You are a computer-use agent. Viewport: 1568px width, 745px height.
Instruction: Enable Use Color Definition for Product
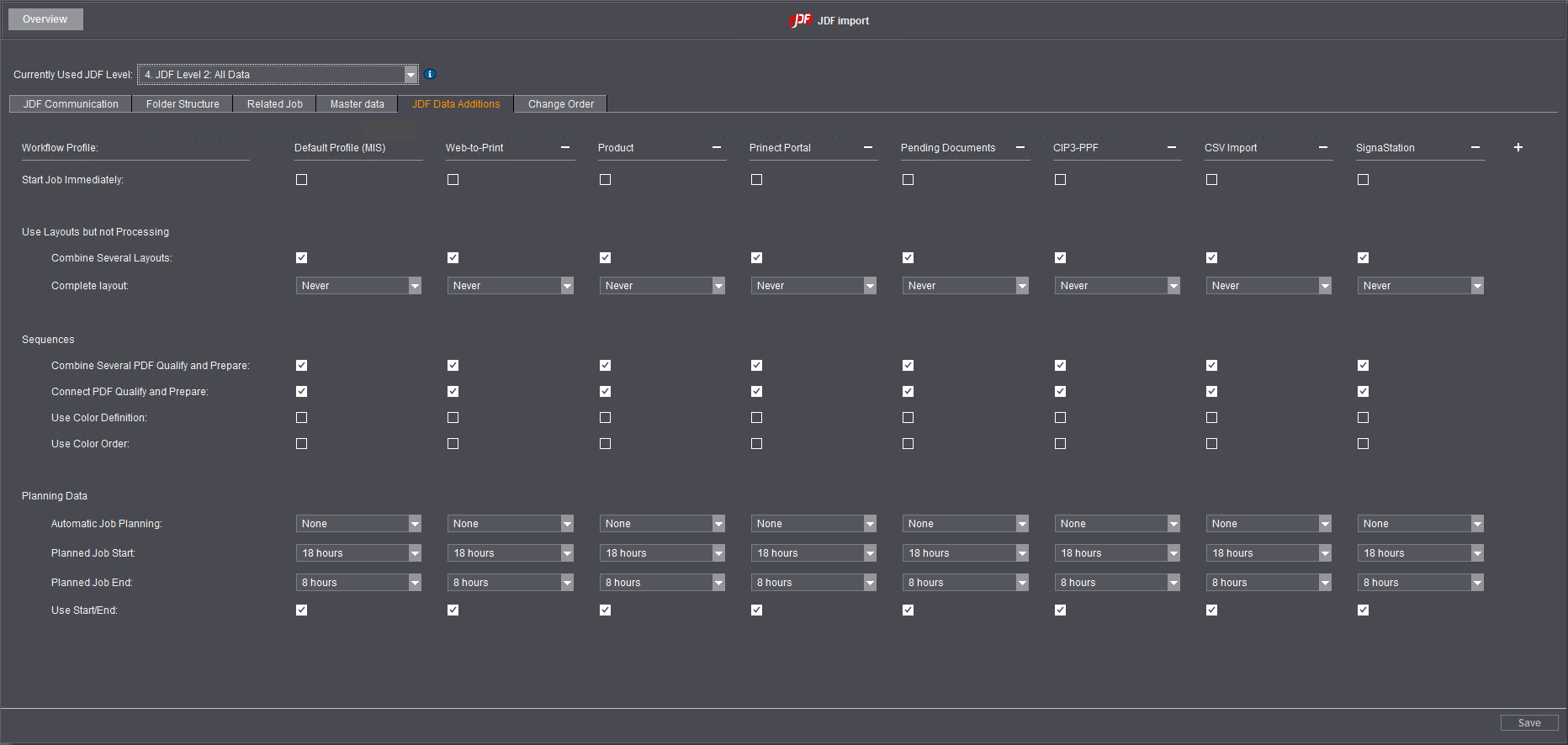[605, 418]
